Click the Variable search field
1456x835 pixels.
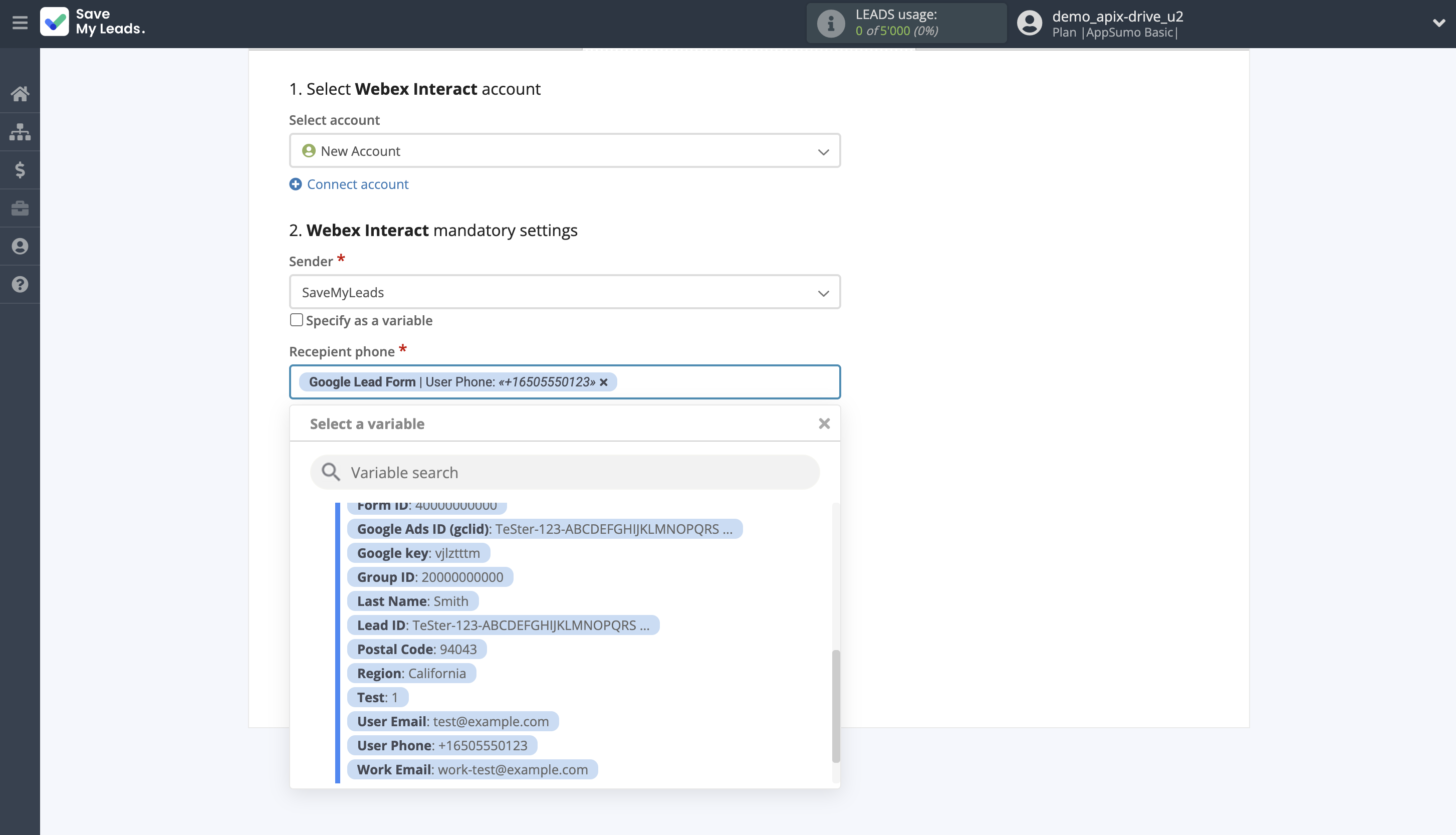click(x=565, y=473)
